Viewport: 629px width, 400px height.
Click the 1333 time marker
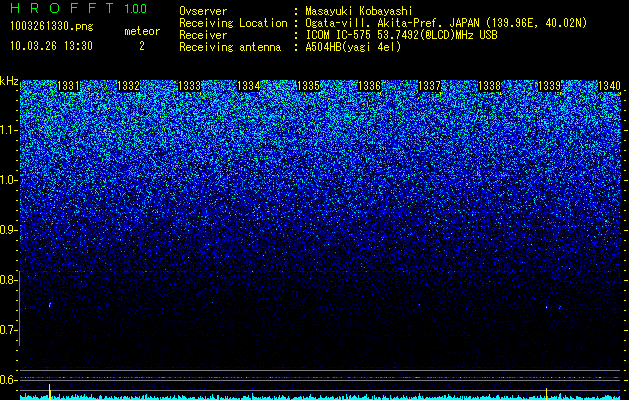pyautogui.click(x=189, y=86)
